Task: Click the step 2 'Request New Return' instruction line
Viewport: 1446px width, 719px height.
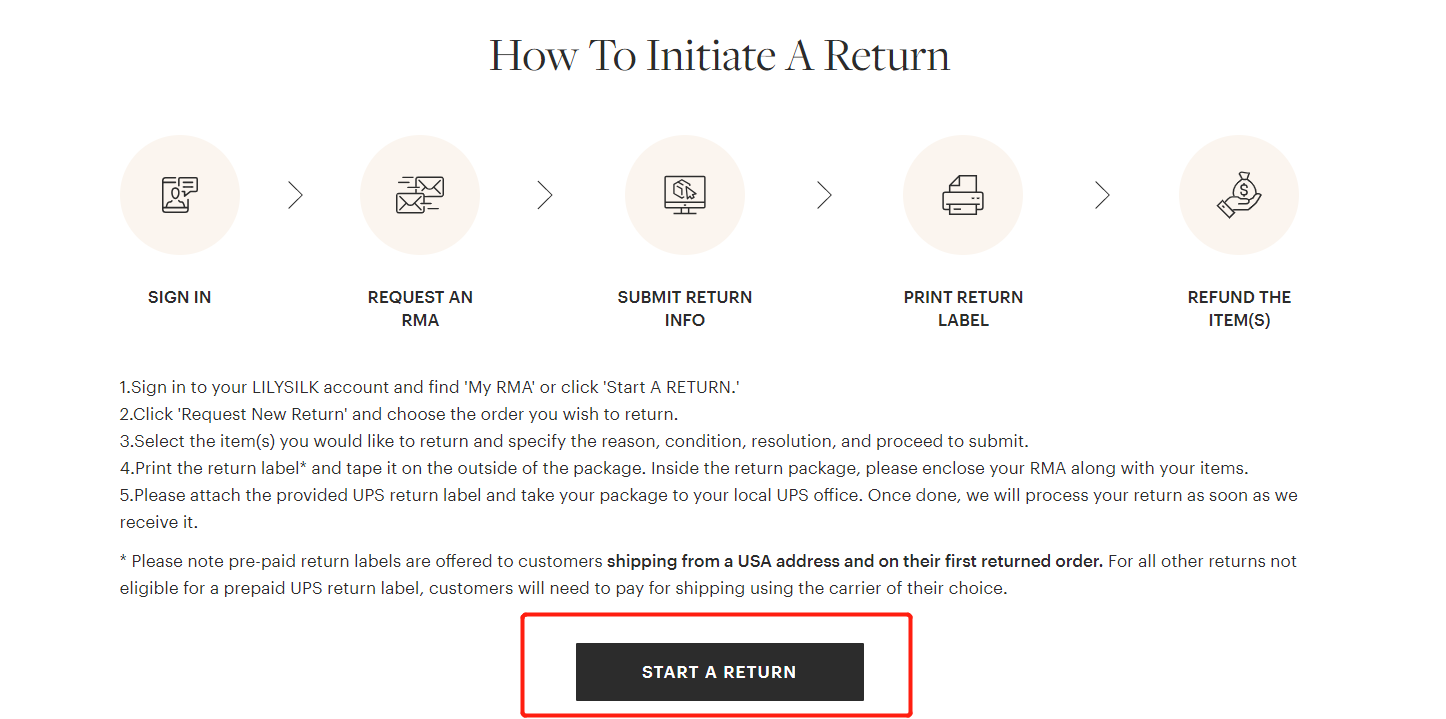Action: [x=399, y=414]
